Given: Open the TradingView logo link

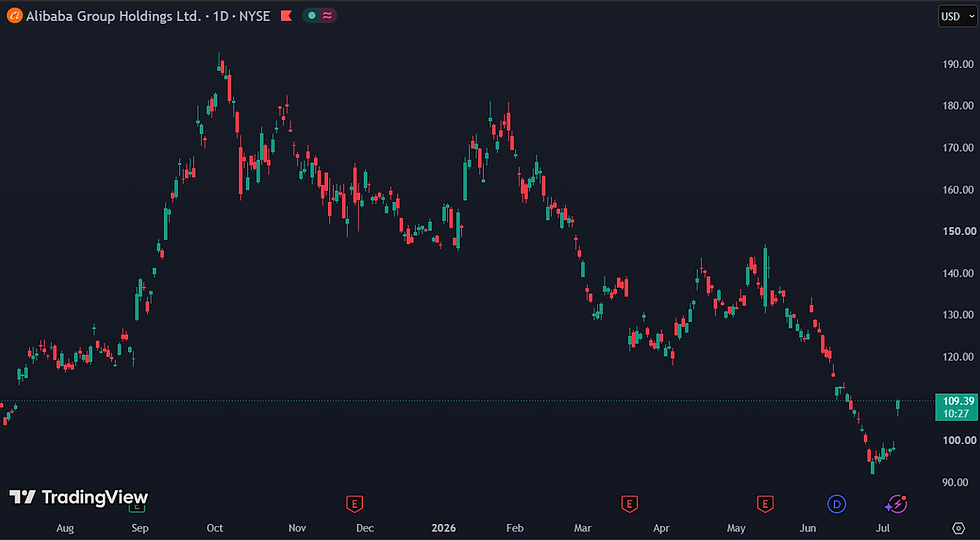Looking at the screenshot, I should coord(79,498).
